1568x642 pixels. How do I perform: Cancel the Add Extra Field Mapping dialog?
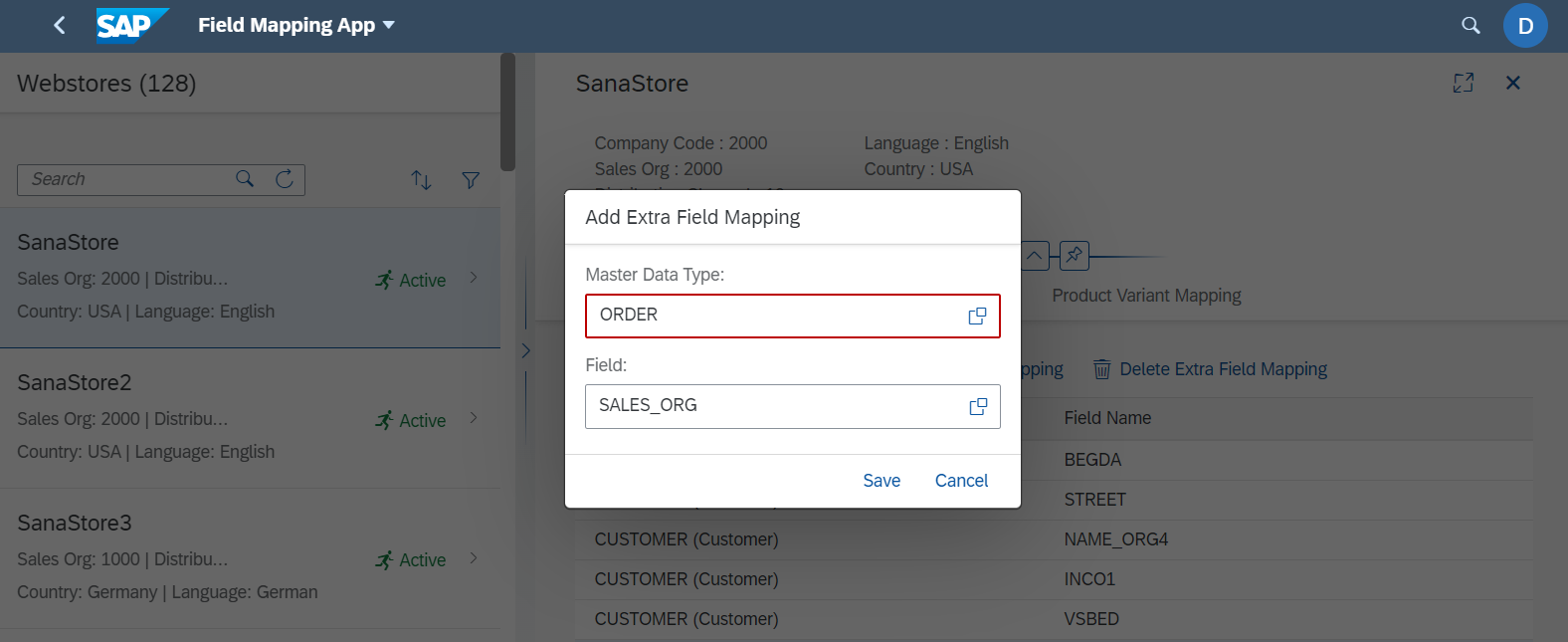click(x=961, y=481)
